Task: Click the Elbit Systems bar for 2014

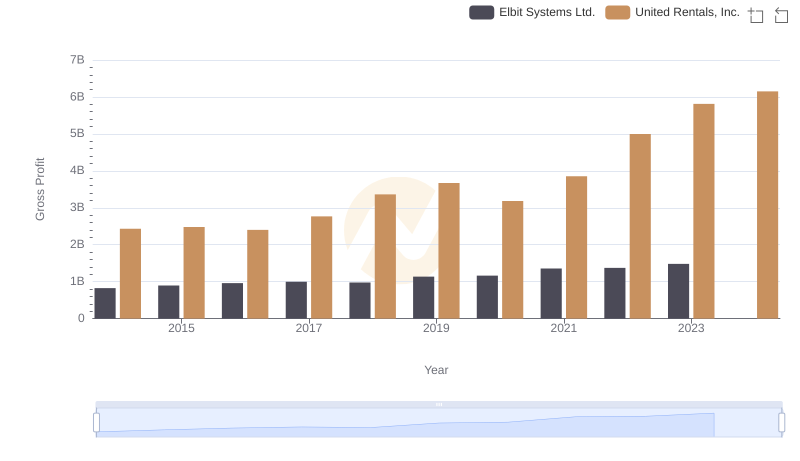Action: 105,303
